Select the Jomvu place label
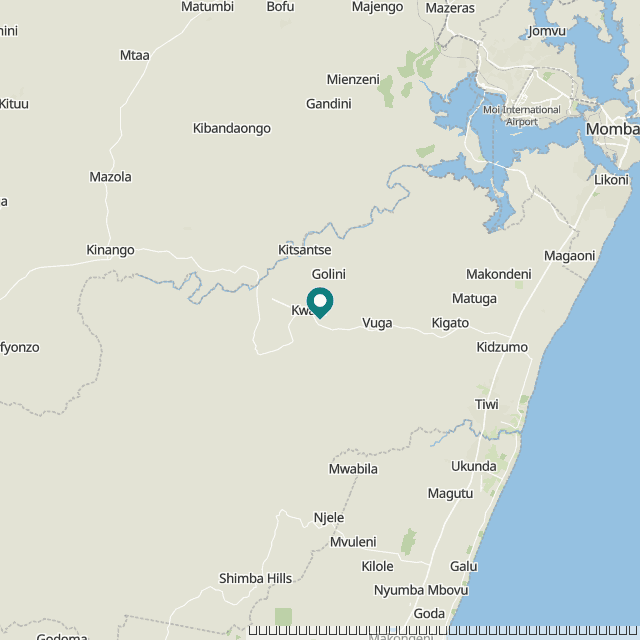This screenshot has height=640, width=640. click(547, 31)
